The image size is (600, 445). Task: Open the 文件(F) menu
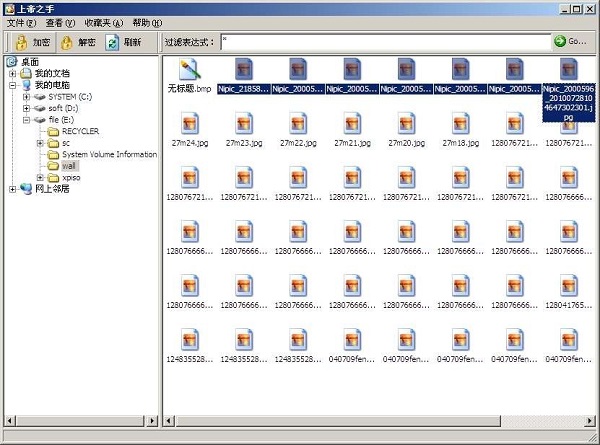click(21, 22)
